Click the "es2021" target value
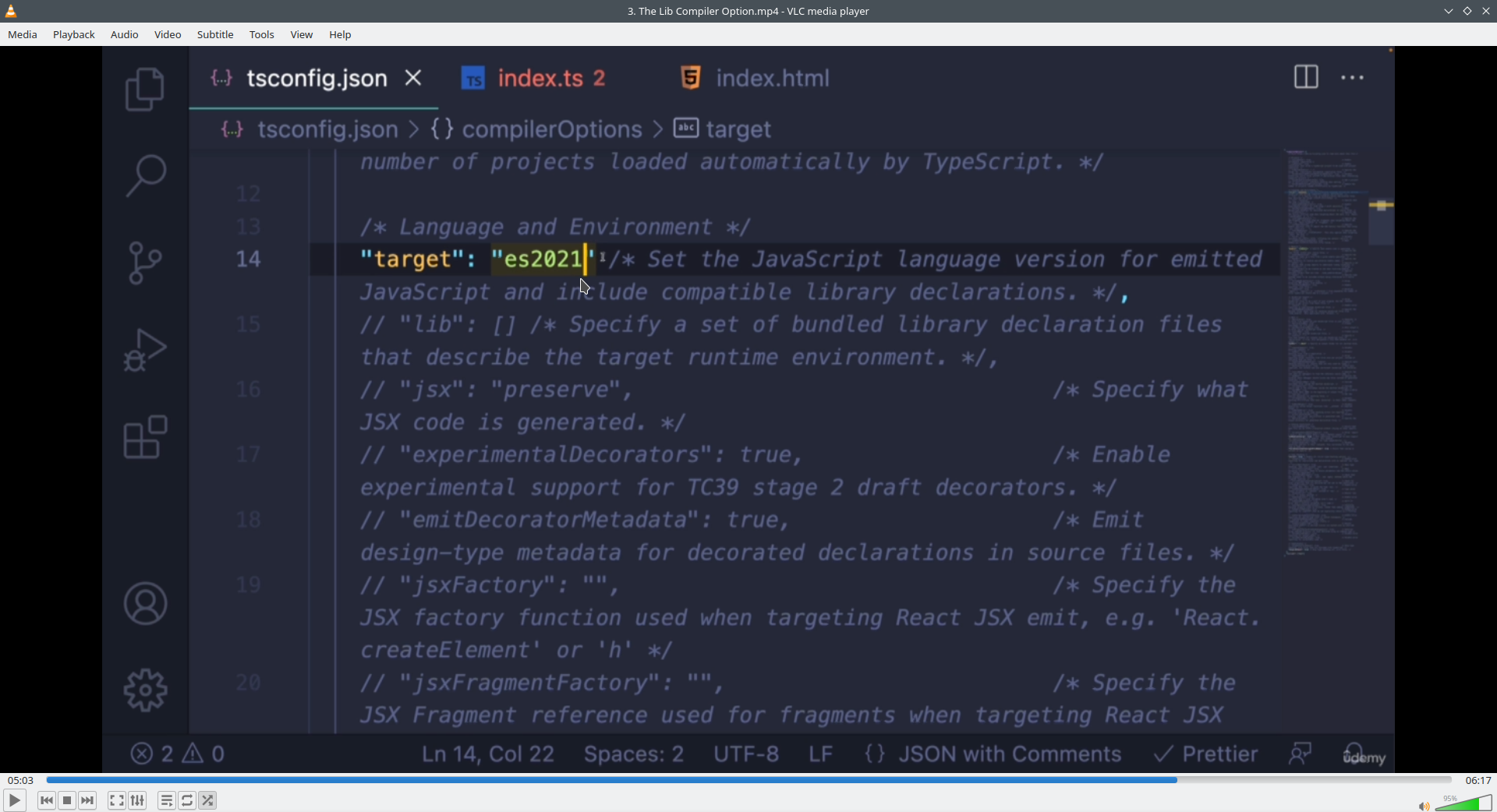This screenshot has height=812, width=1497. point(543,259)
